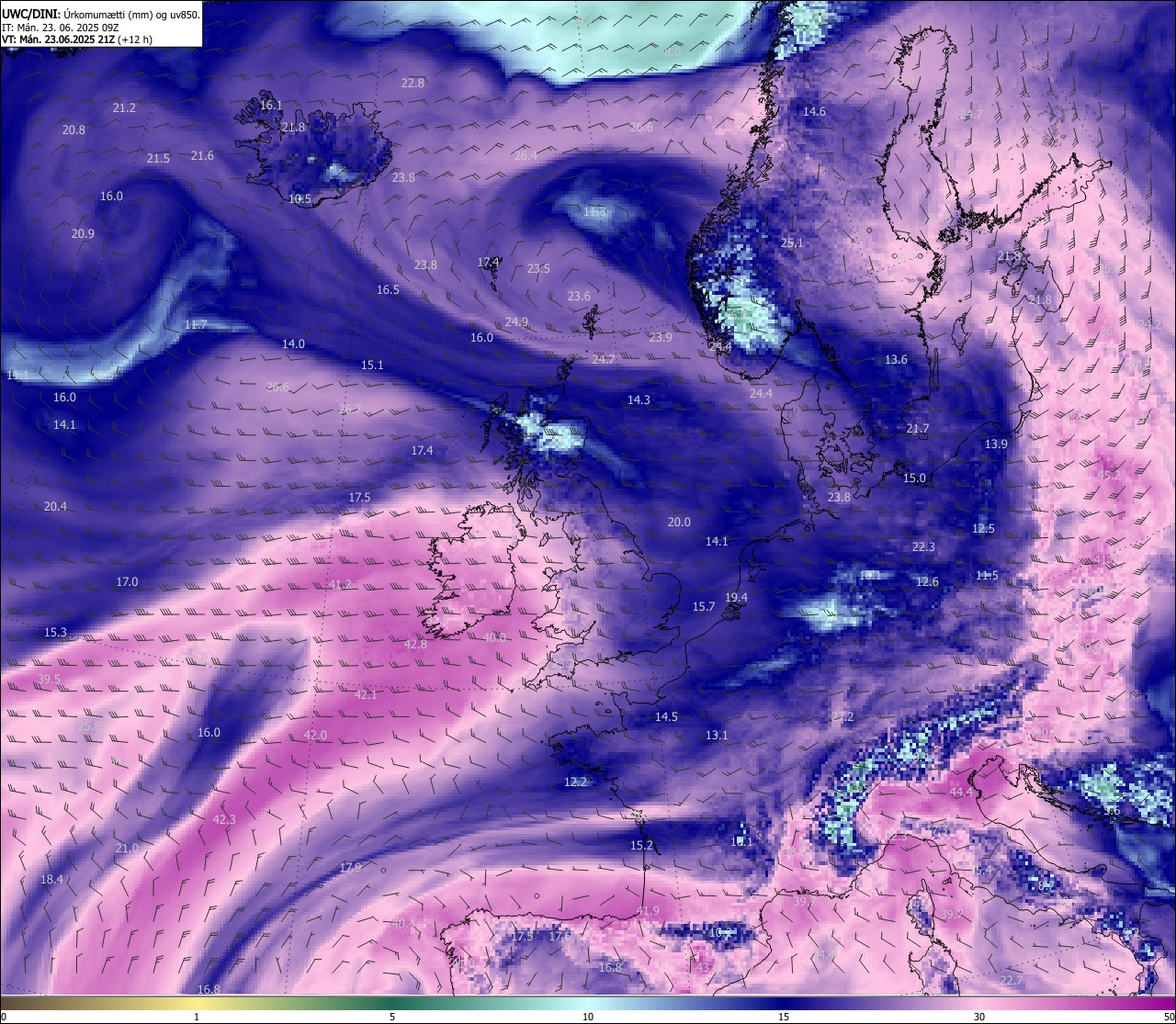Image resolution: width=1176 pixels, height=1024 pixels.
Task: Click the '12.2' value near Brittany
Action: click(575, 782)
